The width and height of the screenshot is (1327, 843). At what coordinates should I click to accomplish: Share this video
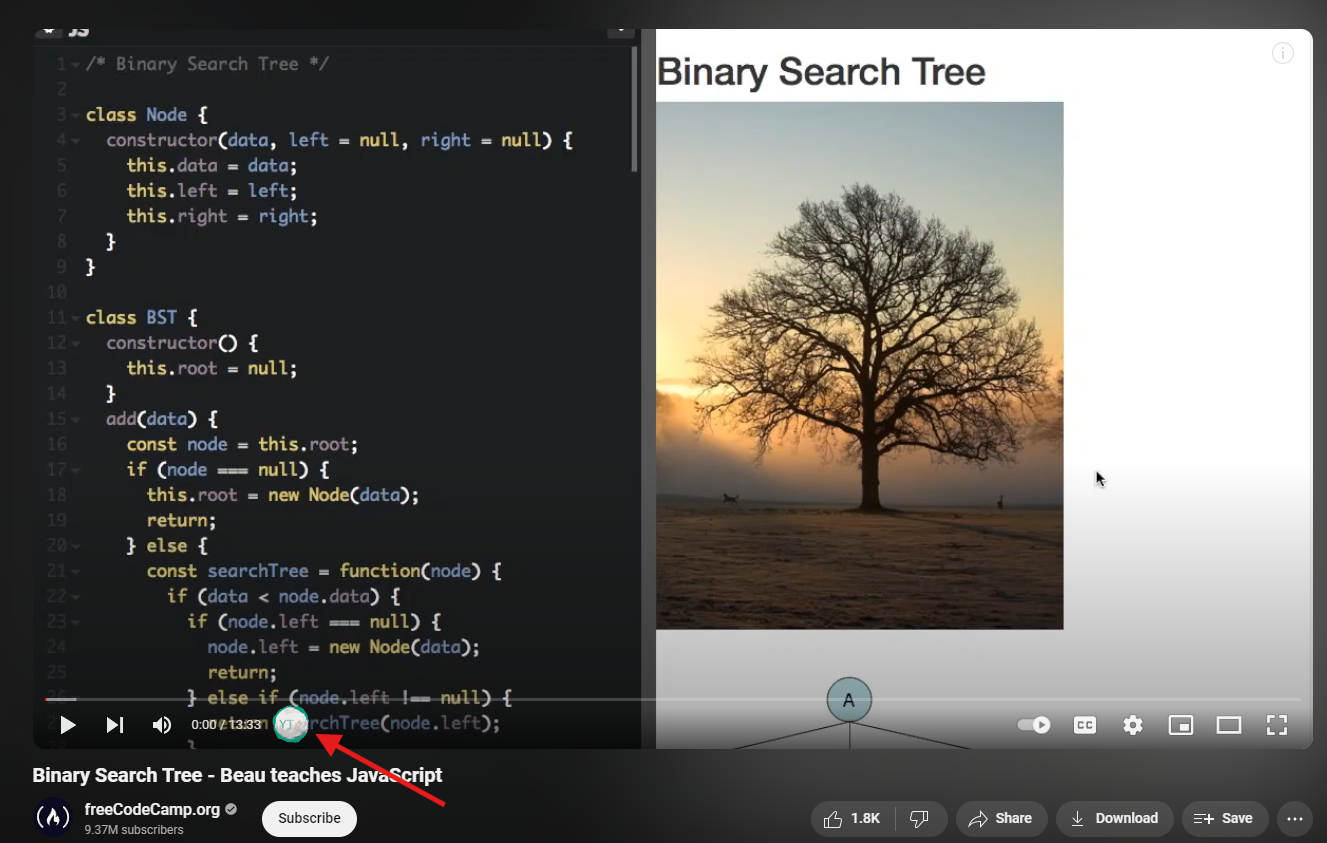tap(1001, 818)
